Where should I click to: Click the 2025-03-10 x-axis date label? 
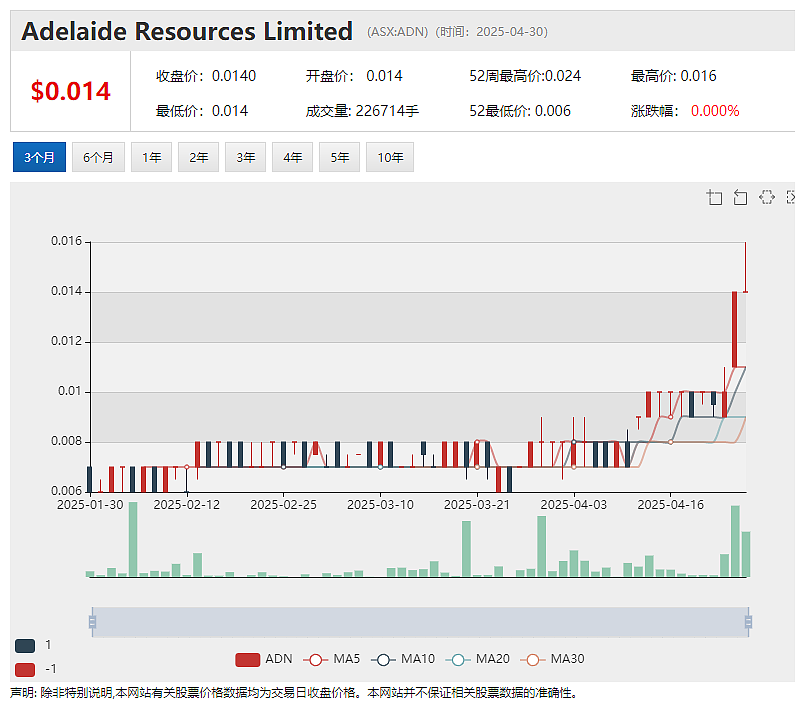(380, 505)
